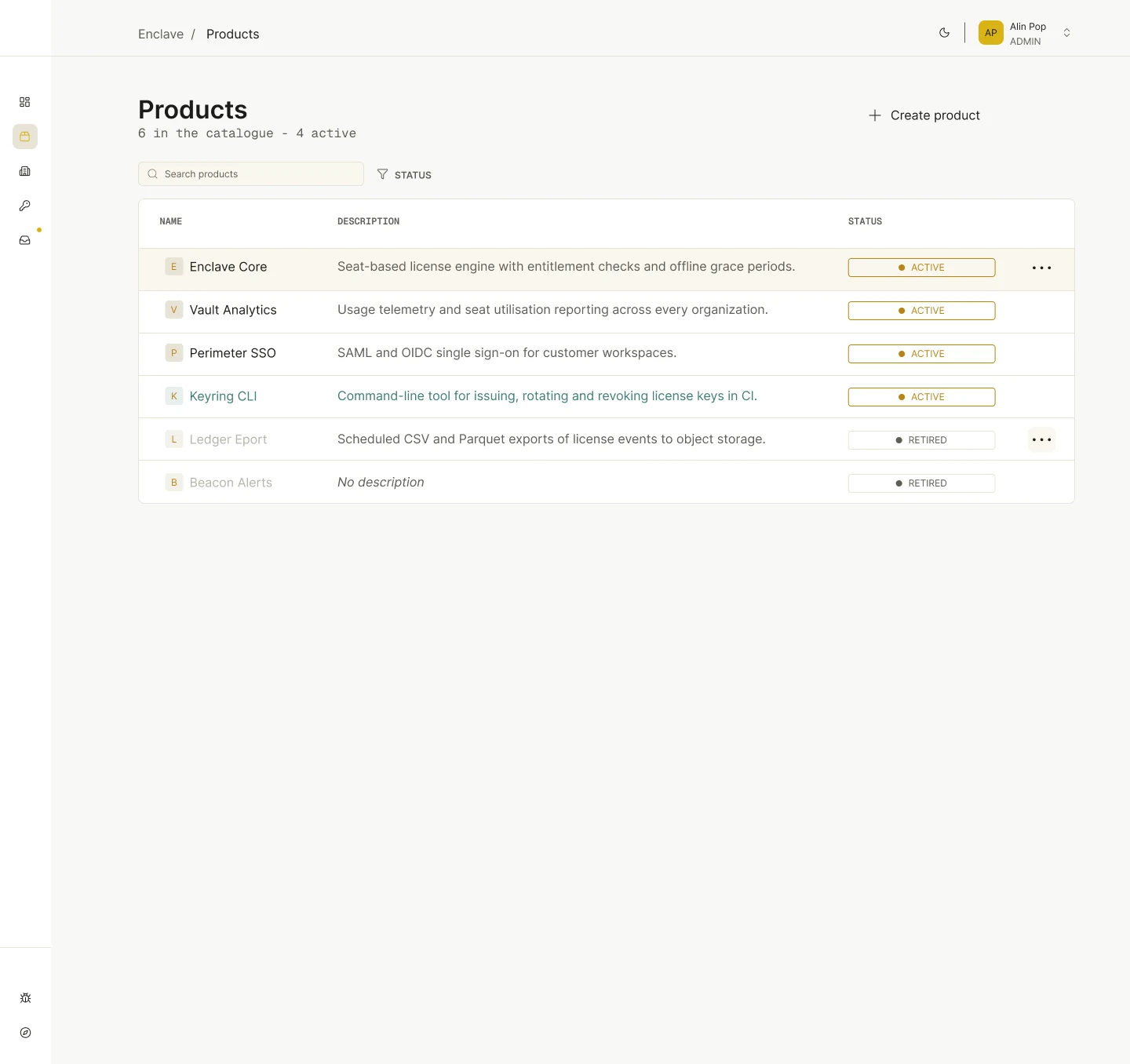Select the Products box icon in sidebar
Screen dimensions: 1130x1064
(x=25, y=137)
